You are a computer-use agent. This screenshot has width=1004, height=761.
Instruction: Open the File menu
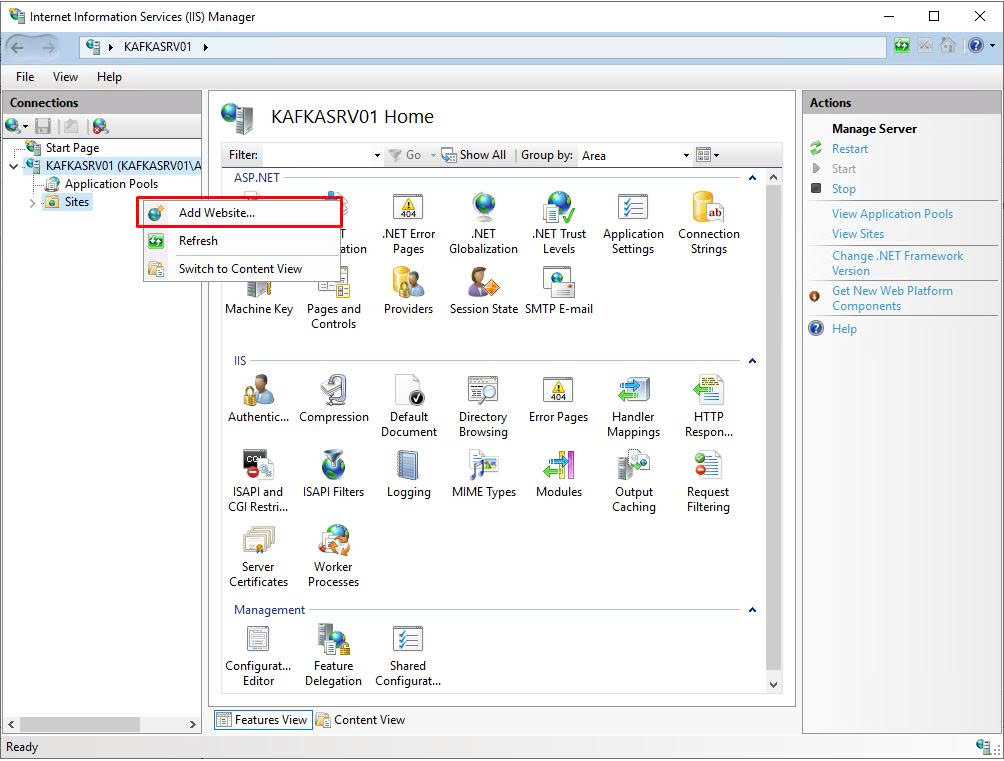[25, 77]
